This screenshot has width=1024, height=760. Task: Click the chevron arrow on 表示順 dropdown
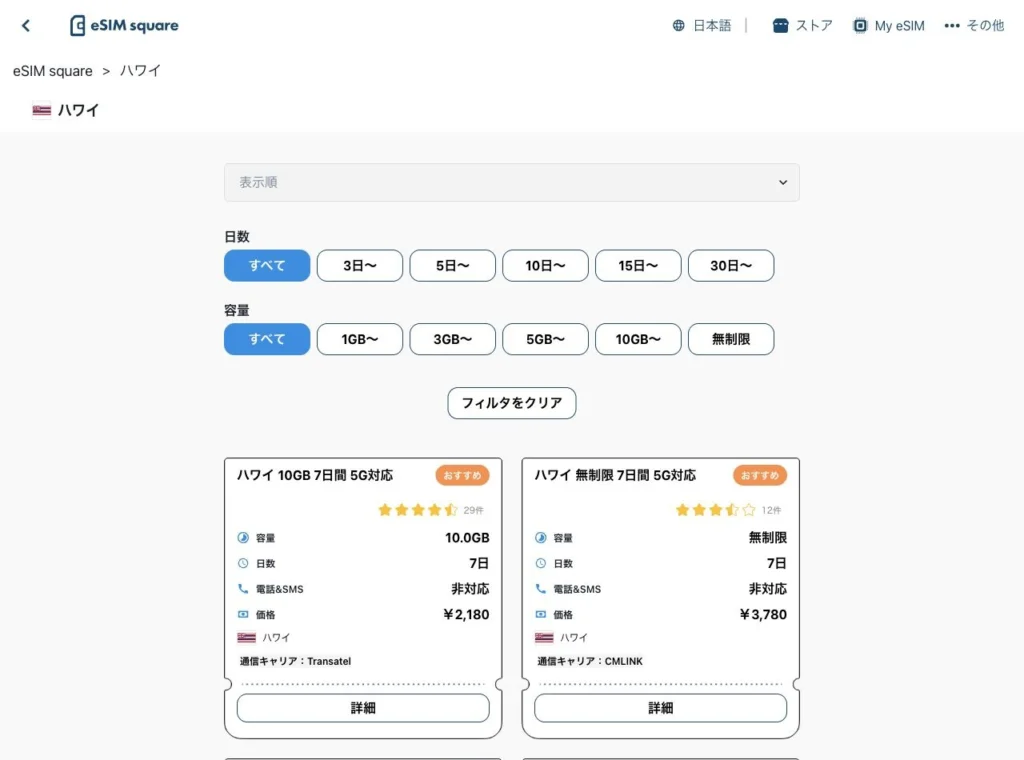click(x=782, y=182)
